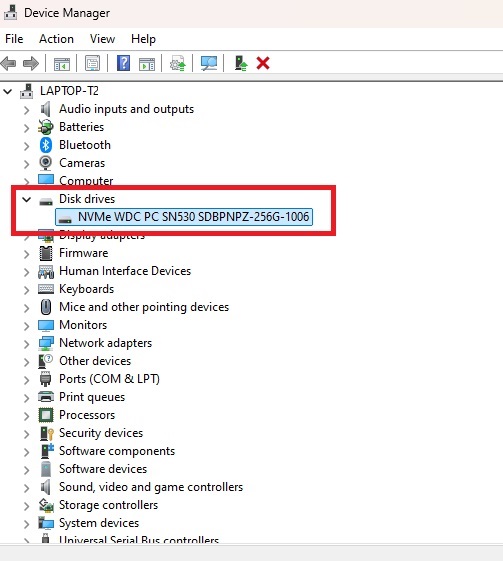This screenshot has height=561, width=503.
Task: Select the Other devices unknown icon
Action: point(45,361)
